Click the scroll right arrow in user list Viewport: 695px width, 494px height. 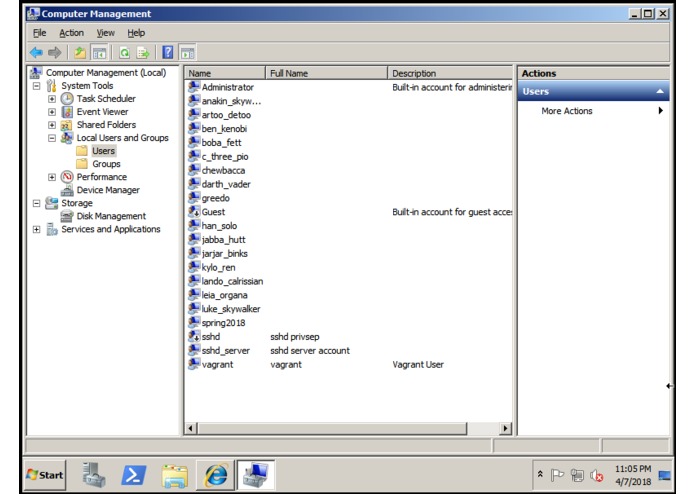[505, 428]
